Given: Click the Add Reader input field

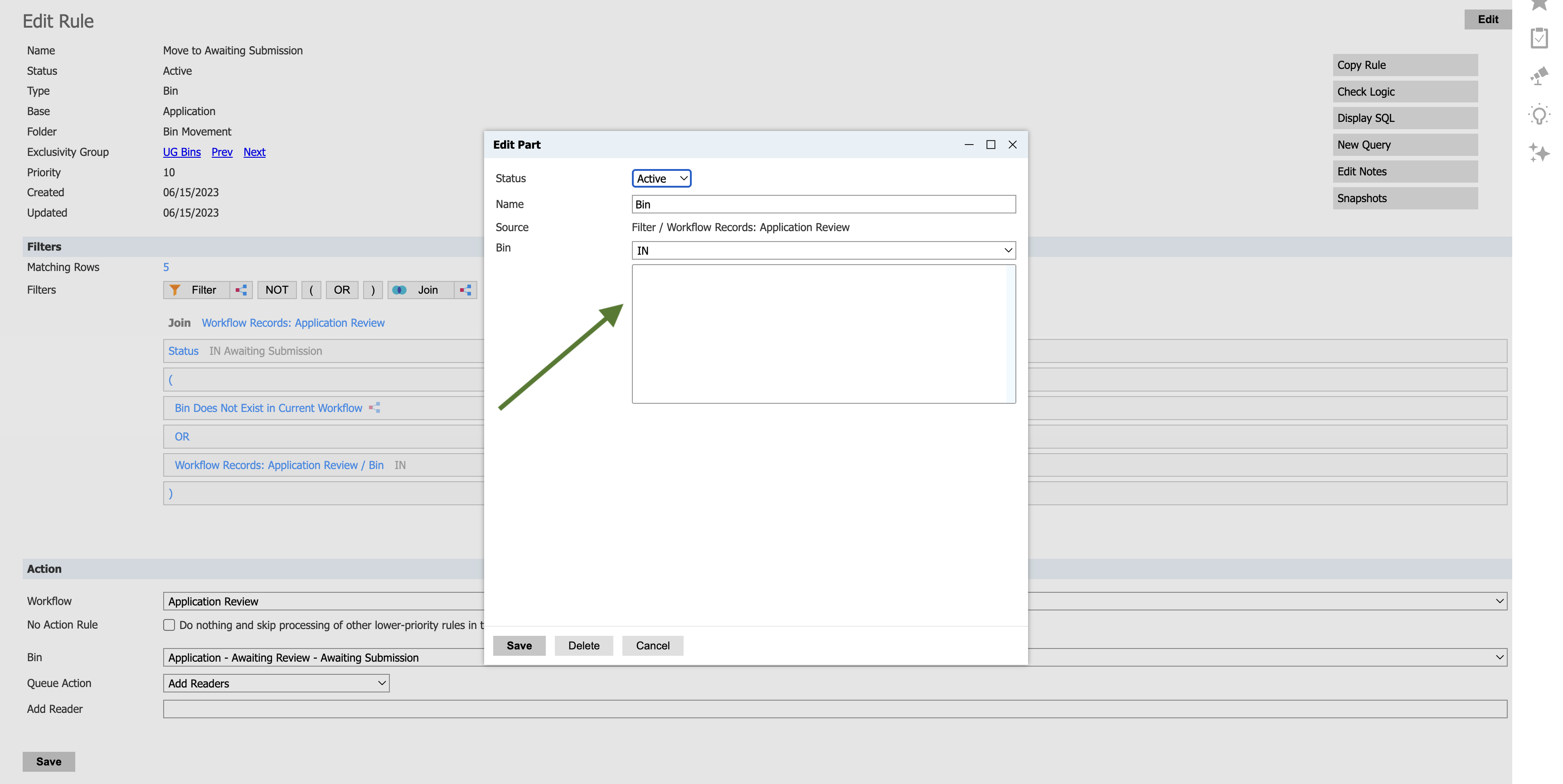Looking at the screenshot, I should [x=835, y=709].
